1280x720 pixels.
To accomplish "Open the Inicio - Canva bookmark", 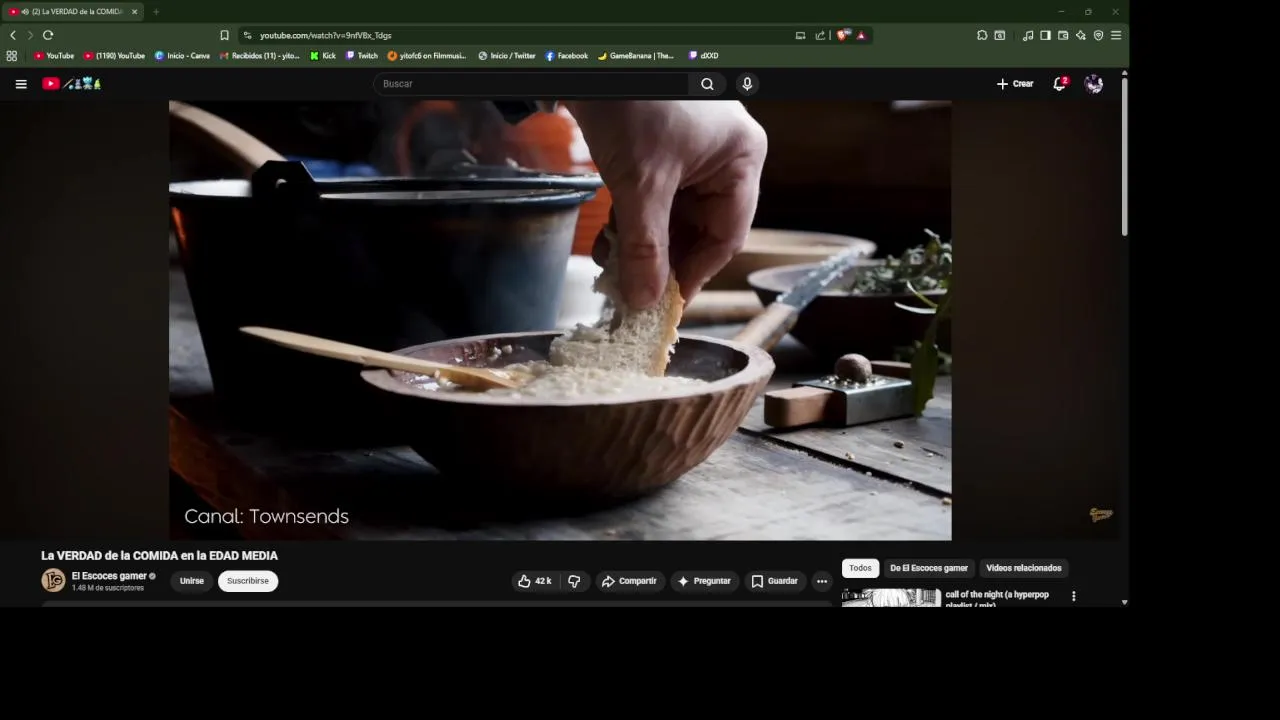I will 182,56.
